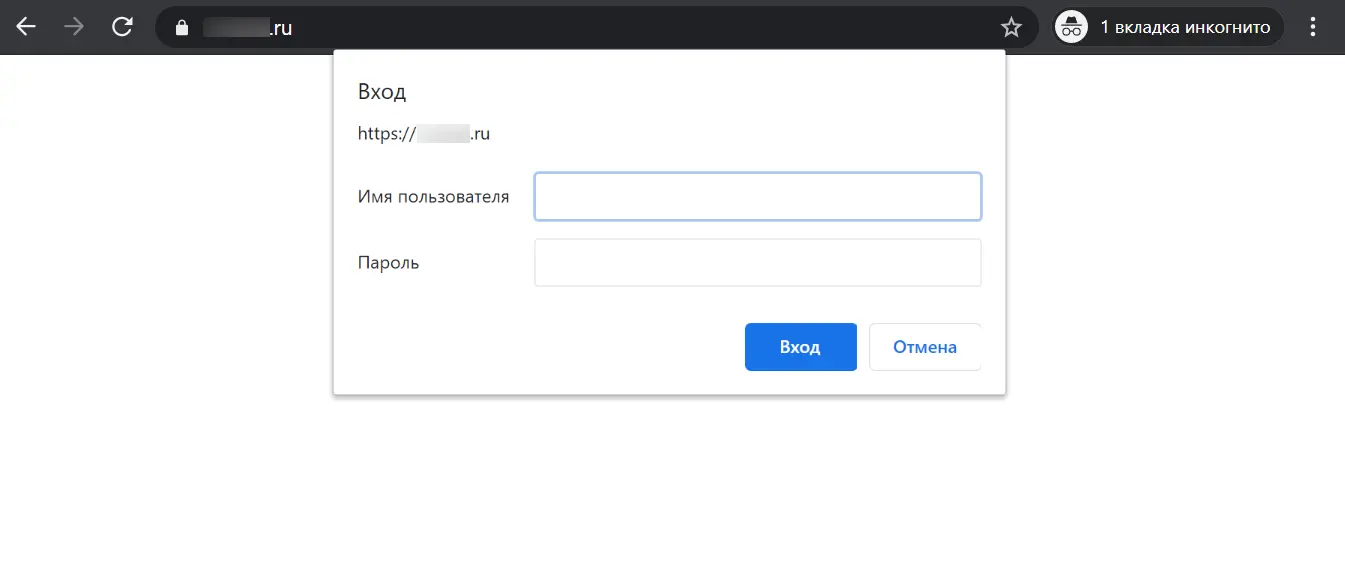The image size is (1345, 586).
Task: Open the three-dot Chrome menu
Action: coord(1313,27)
